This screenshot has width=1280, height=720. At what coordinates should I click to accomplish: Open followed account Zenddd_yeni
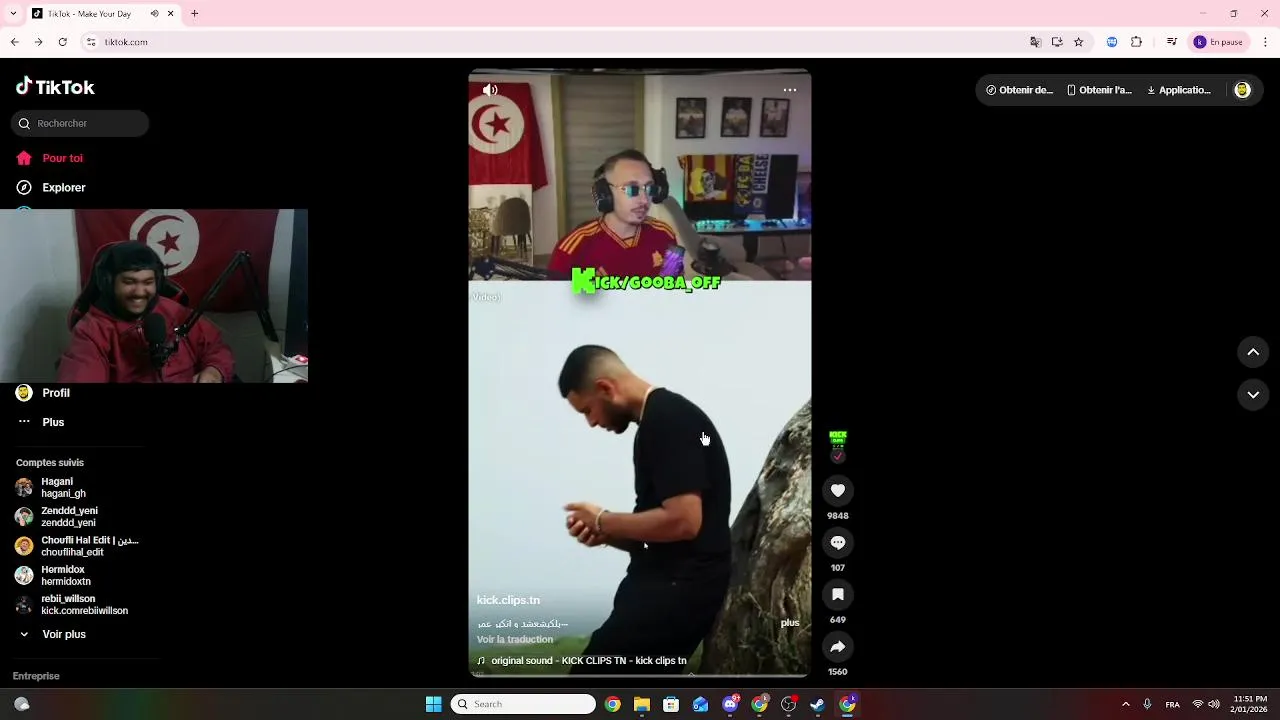point(58,516)
